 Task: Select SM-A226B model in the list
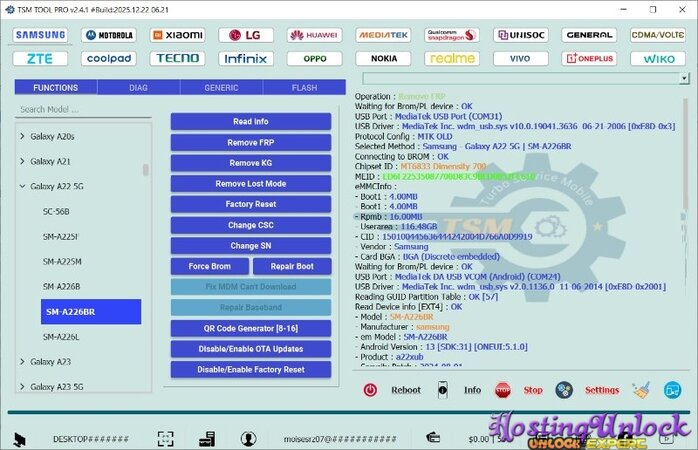(62, 286)
